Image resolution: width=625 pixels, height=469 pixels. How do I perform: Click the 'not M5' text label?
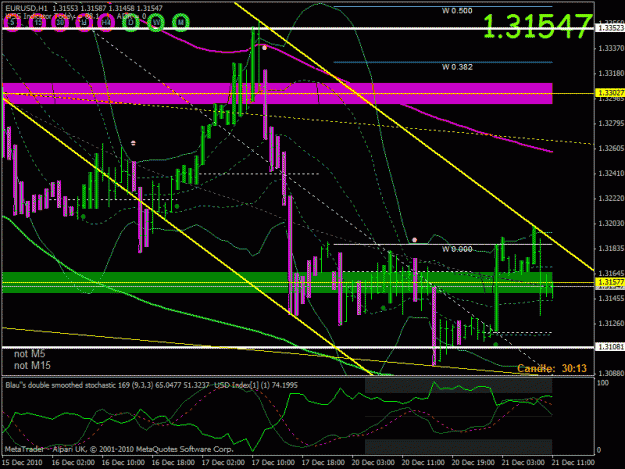(29, 353)
